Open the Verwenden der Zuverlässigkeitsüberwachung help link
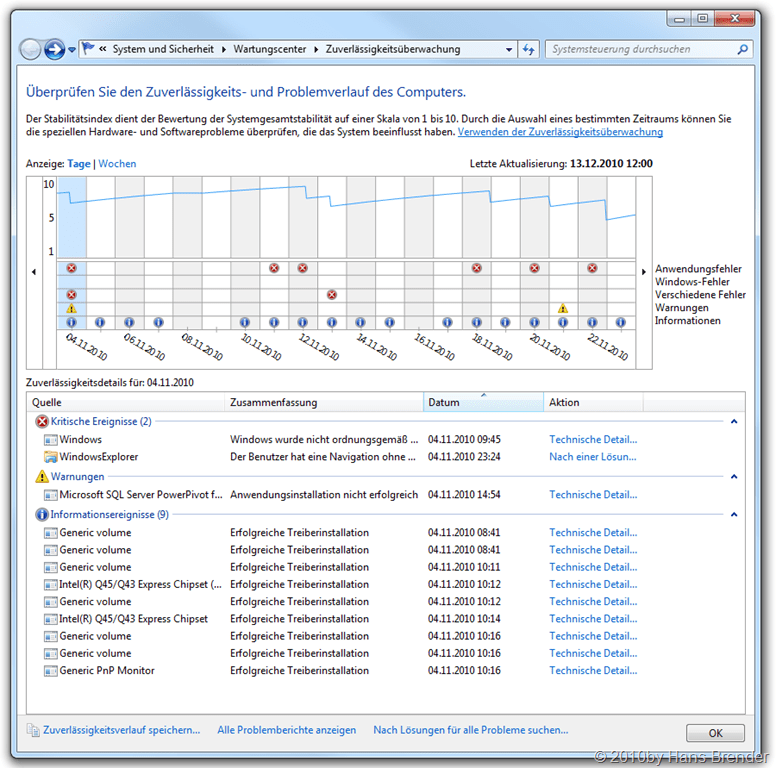The height and width of the screenshot is (768, 776). click(560, 132)
